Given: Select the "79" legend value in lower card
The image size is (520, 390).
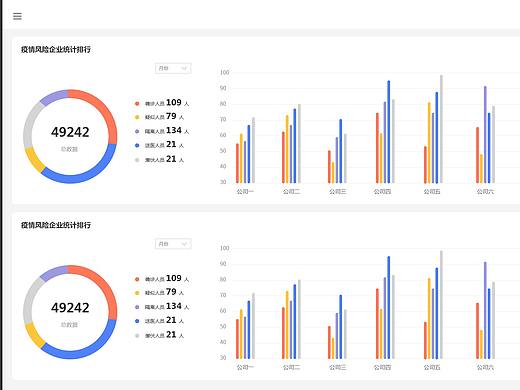Looking at the screenshot, I should pos(171,292).
